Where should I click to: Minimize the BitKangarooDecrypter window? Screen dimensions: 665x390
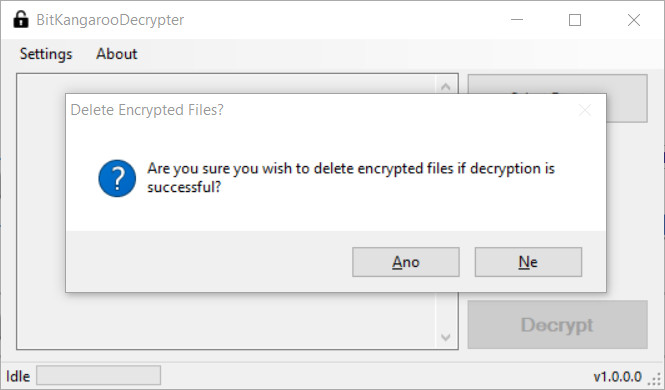click(x=517, y=20)
